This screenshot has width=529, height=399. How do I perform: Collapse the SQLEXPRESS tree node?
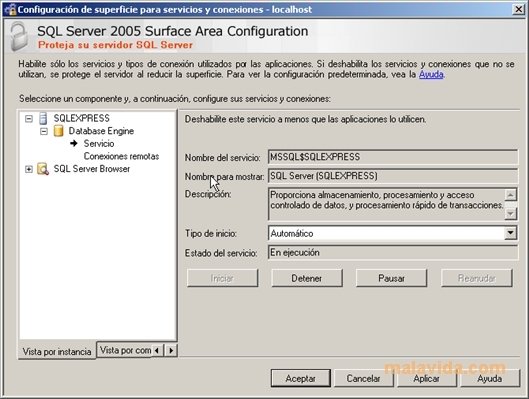[x=29, y=118]
